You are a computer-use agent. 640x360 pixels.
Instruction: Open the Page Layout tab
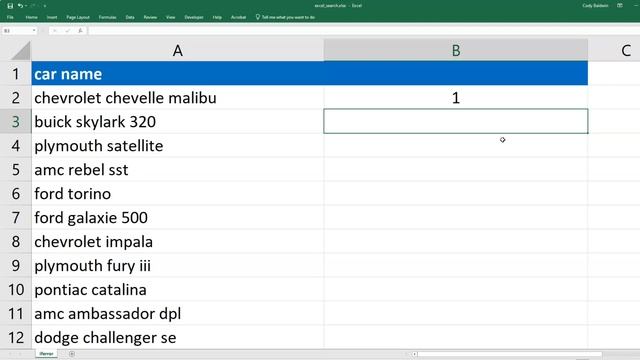click(x=78, y=17)
